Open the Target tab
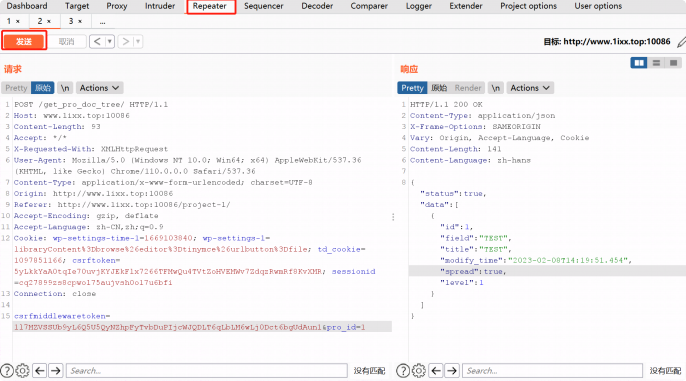Image resolution: width=686 pixels, height=381 pixels. click(77, 6)
